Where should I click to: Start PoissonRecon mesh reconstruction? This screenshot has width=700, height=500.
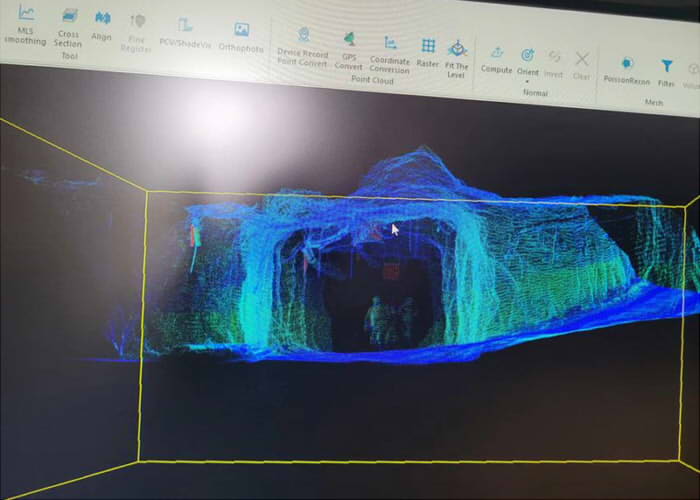click(627, 71)
